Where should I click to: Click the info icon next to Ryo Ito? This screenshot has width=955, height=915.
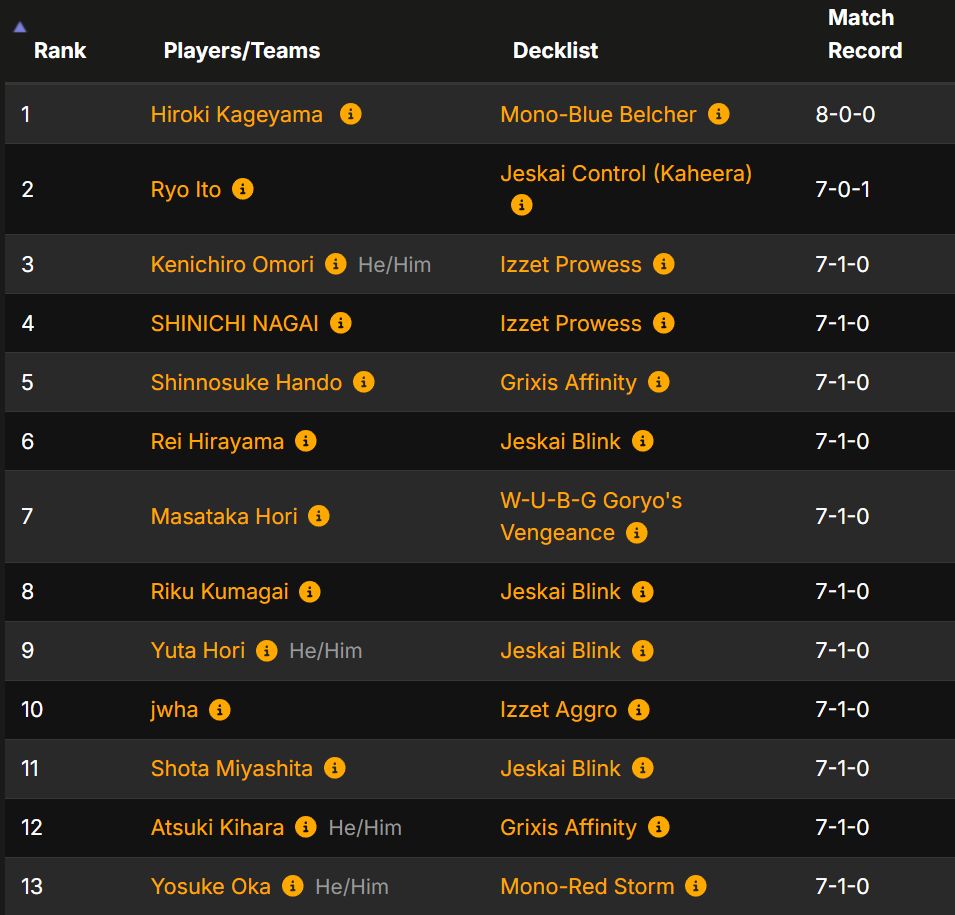(242, 189)
